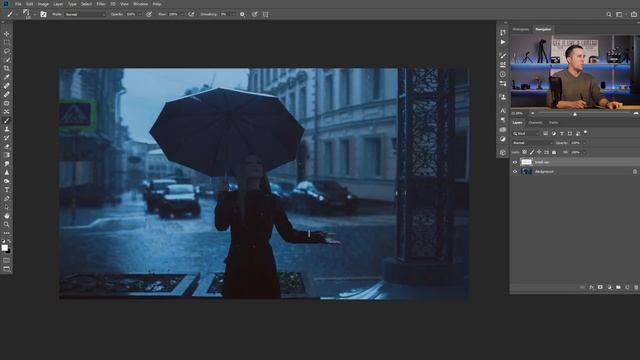Open the smoothing options gear icon

pyautogui.click(x=242, y=14)
